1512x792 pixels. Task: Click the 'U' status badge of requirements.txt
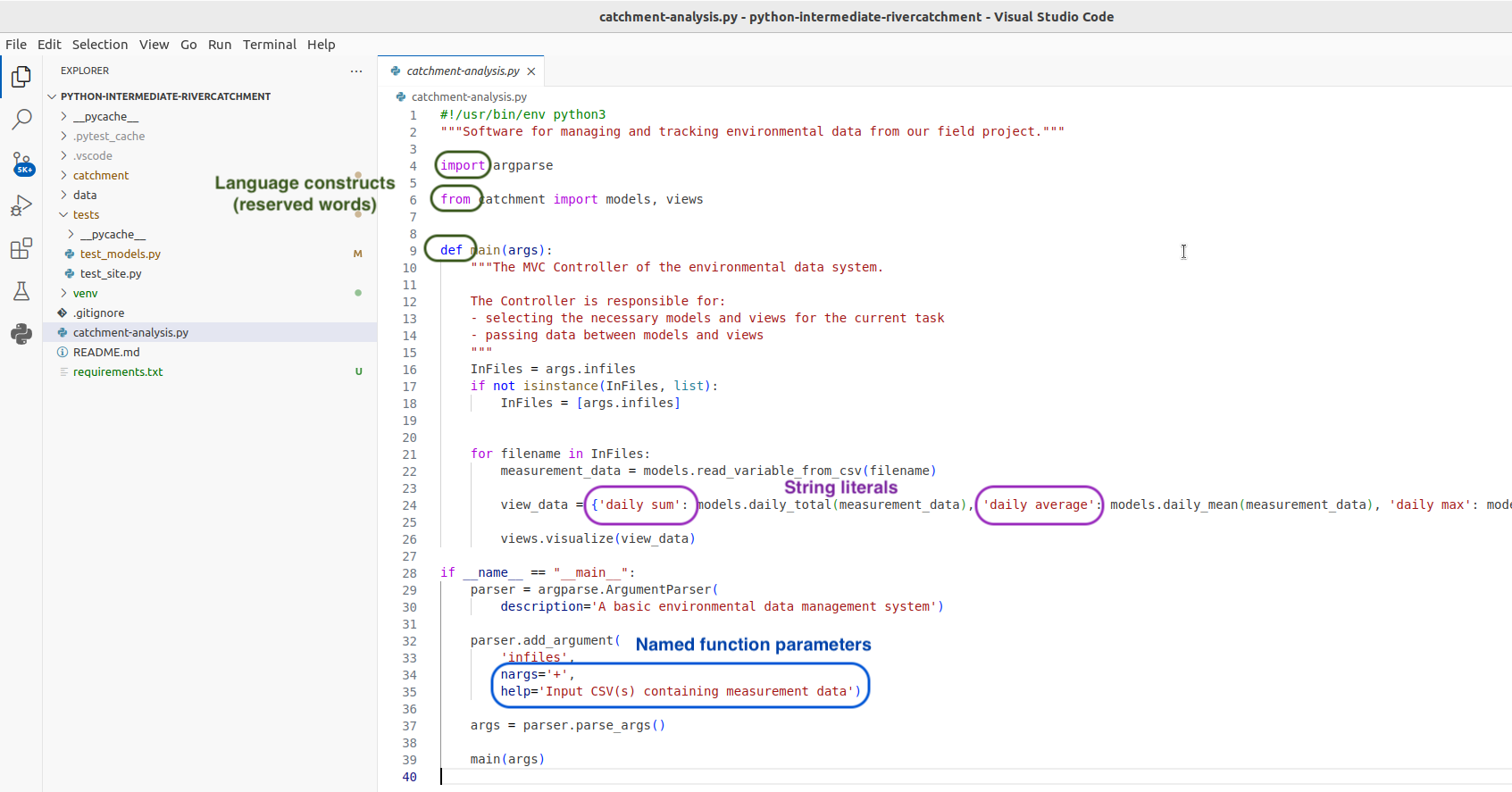coord(359,372)
